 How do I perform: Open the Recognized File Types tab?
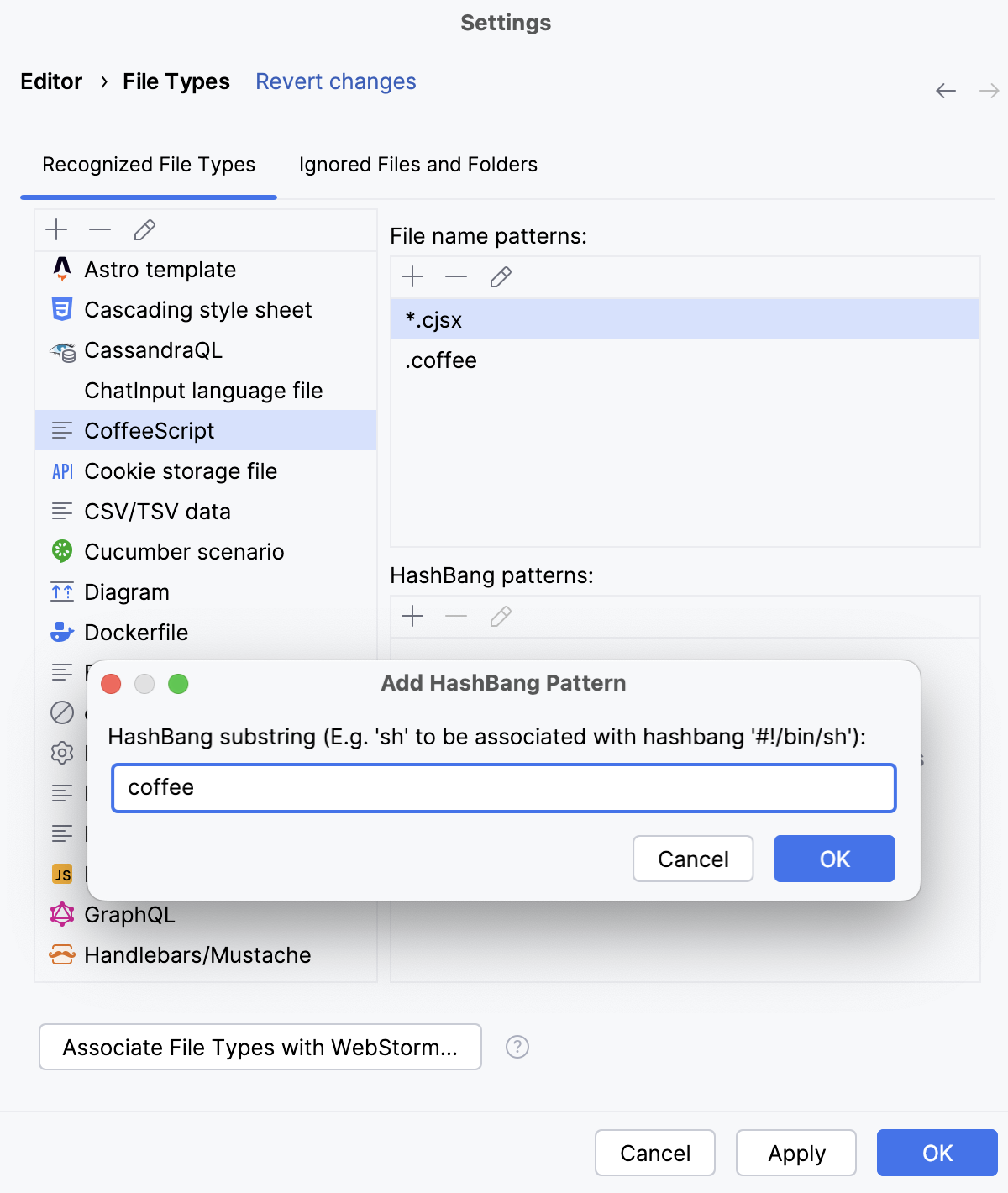coord(148,165)
